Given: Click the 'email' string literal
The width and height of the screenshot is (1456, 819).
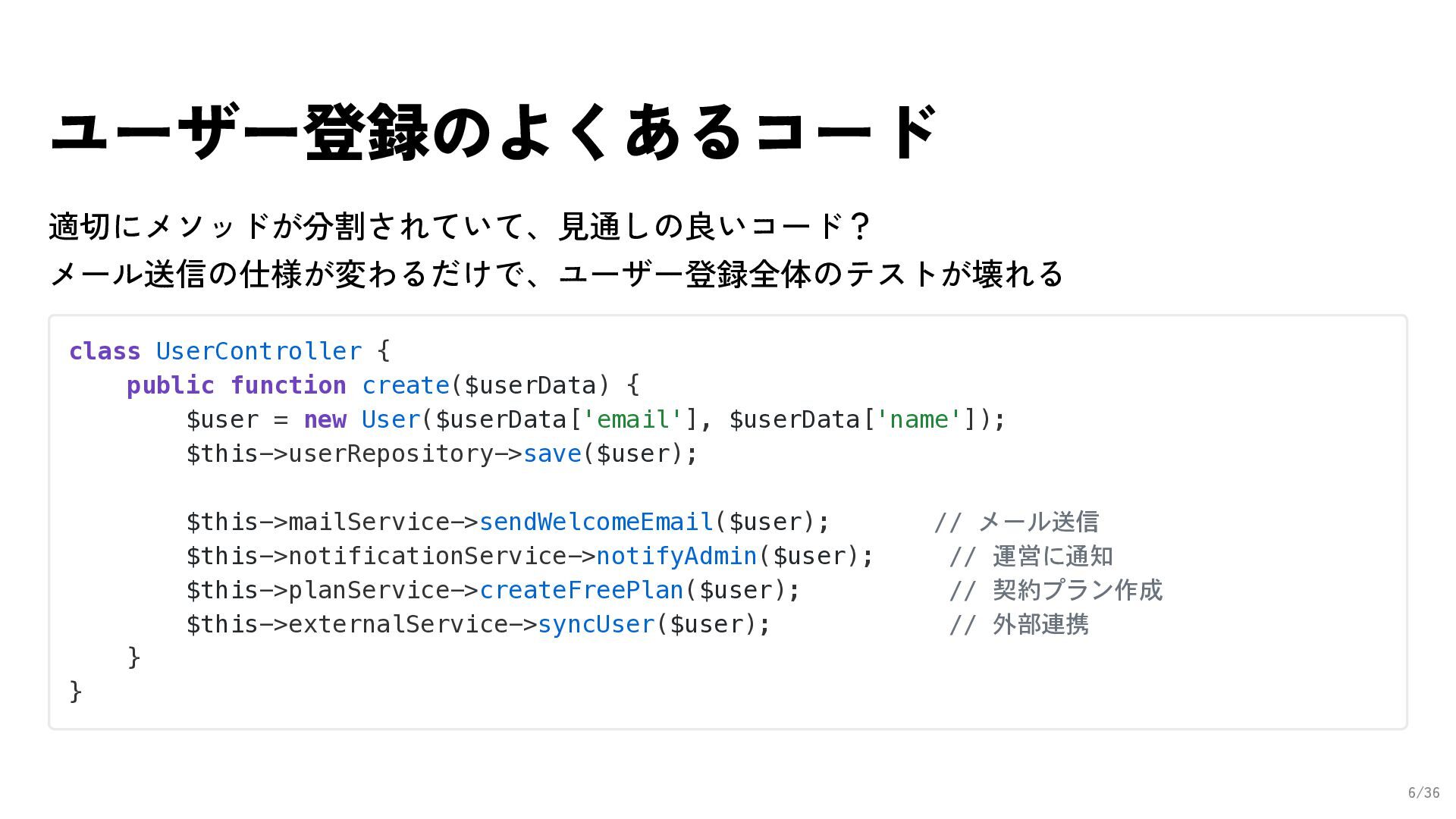Looking at the screenshot, I should click(632, 419).
